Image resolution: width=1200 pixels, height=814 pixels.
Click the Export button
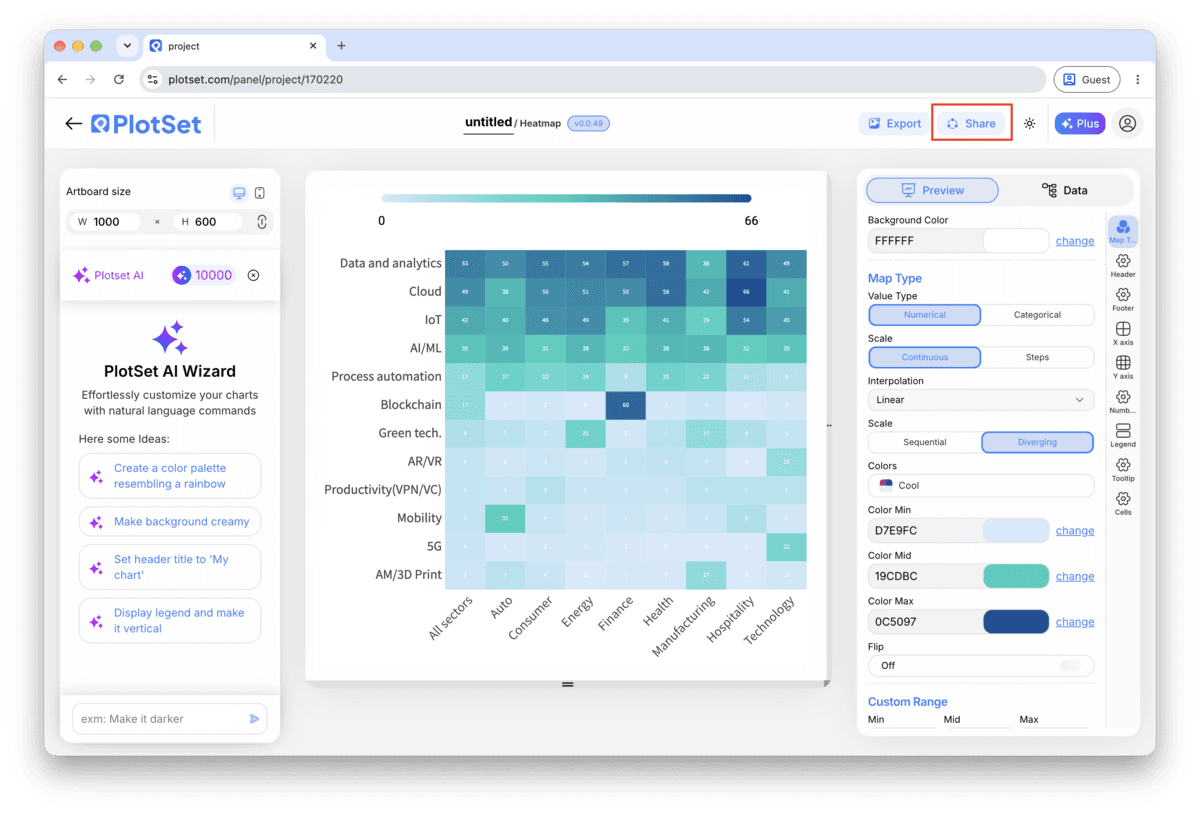(x=894, y=123)
